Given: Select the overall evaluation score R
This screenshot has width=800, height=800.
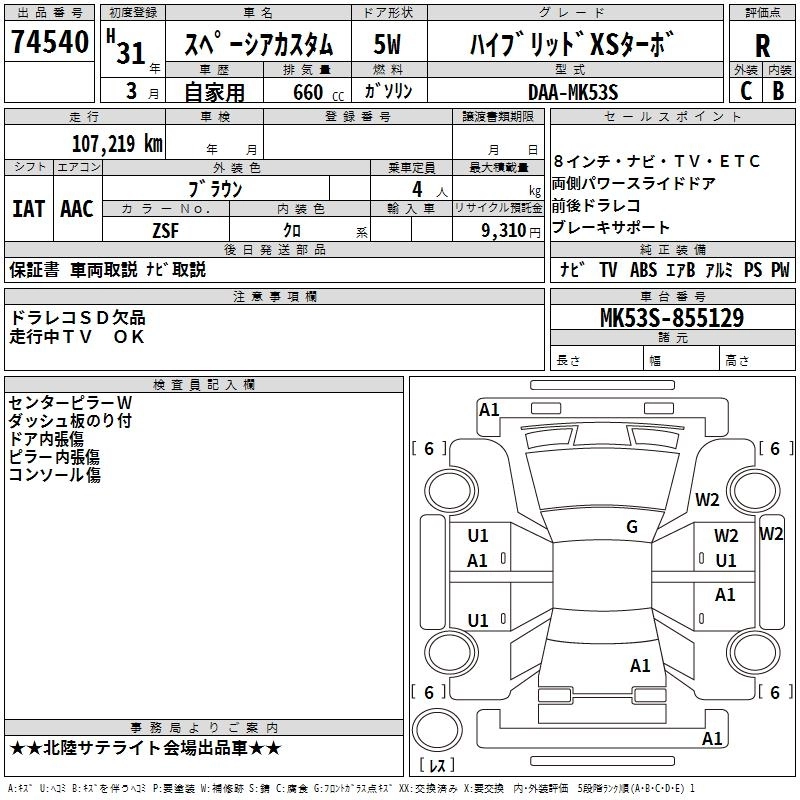Looking at the screenshot, I should click(762, 45).
